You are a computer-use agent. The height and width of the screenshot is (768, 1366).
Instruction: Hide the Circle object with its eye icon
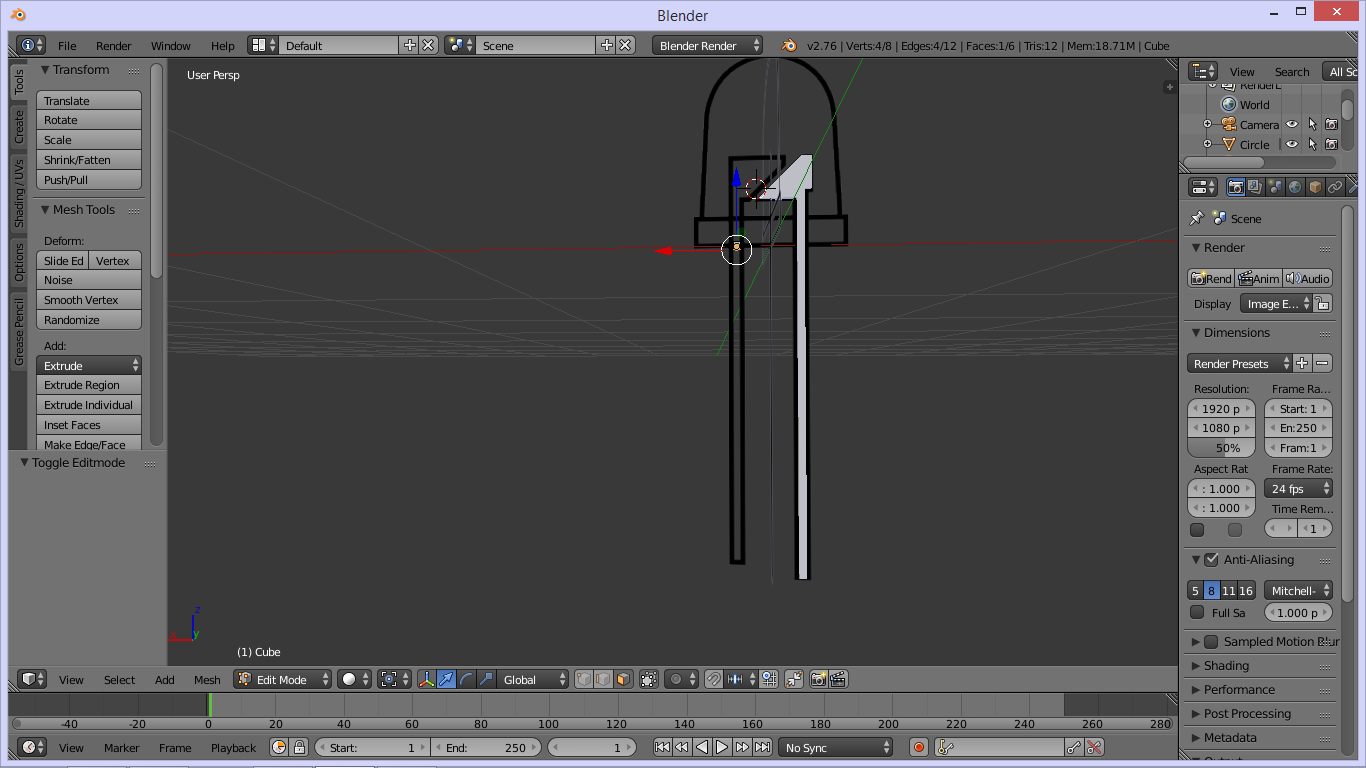point(1292,144)
